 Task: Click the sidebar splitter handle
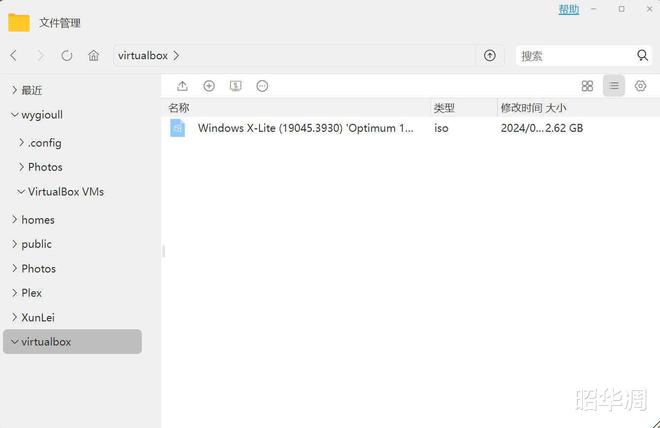pos(163,251)
